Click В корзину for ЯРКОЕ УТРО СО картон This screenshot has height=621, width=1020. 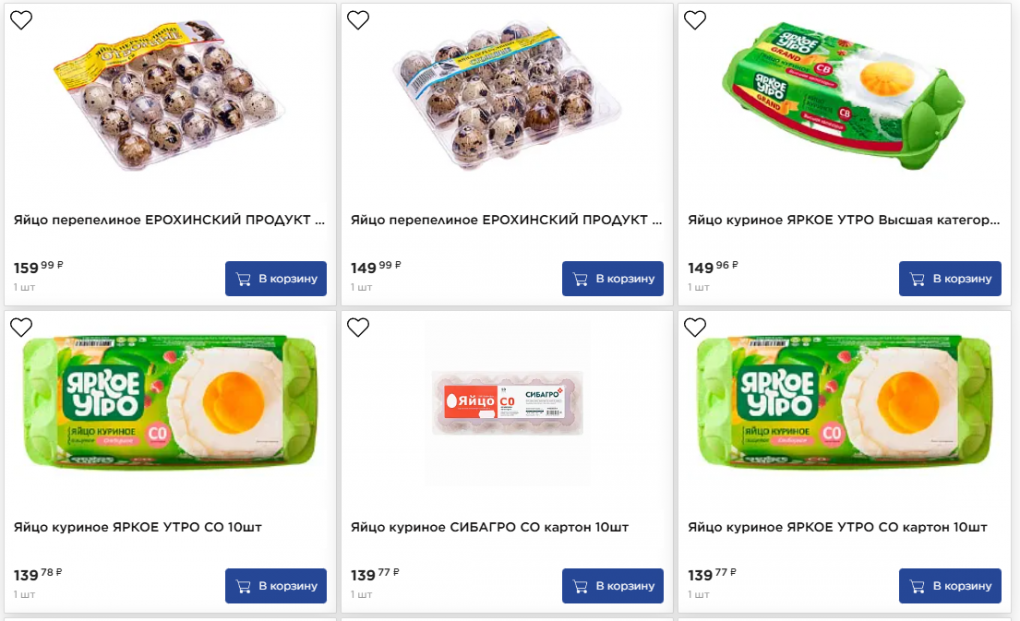(x=950, y=586)
